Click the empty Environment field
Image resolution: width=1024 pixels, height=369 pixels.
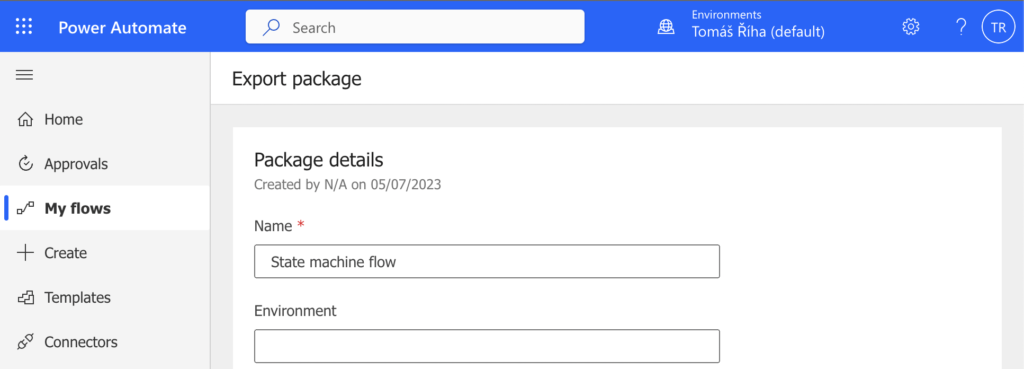487,346
